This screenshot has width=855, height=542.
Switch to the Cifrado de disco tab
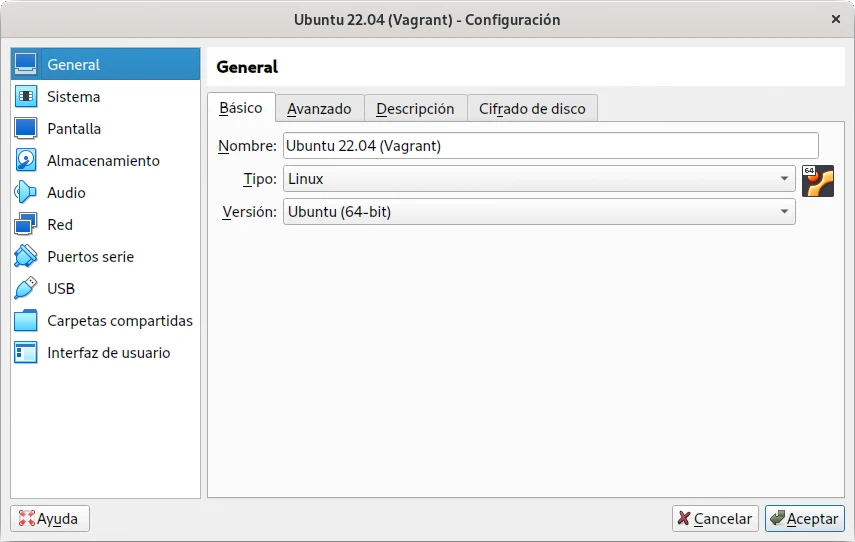[x=532, y=109]
